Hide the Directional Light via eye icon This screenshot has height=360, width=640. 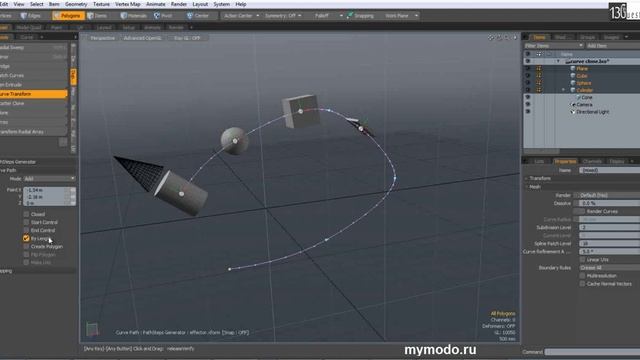coord(528,111)
